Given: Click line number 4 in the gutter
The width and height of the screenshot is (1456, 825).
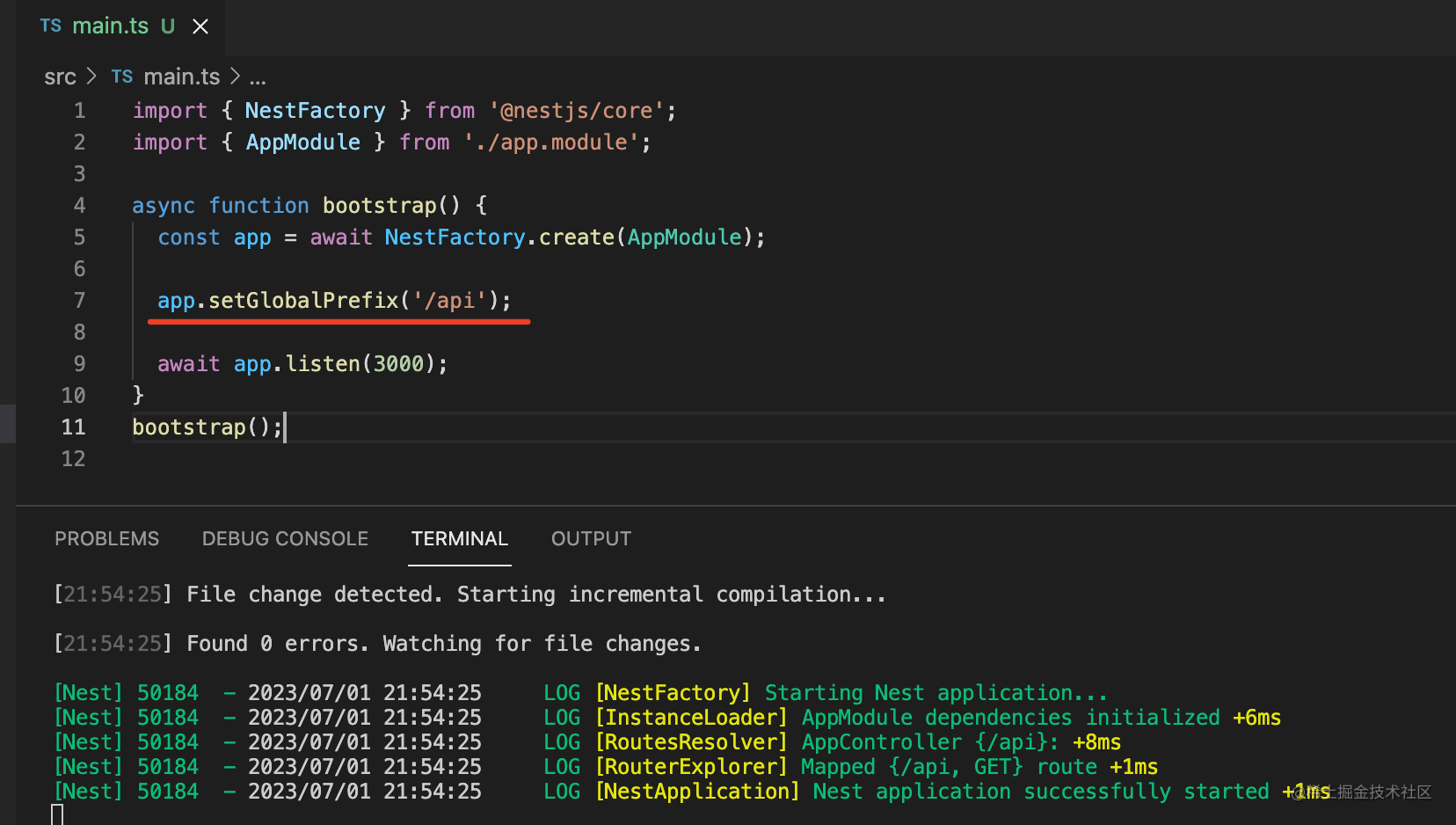Looking at the screenshot, I should 79,206.
